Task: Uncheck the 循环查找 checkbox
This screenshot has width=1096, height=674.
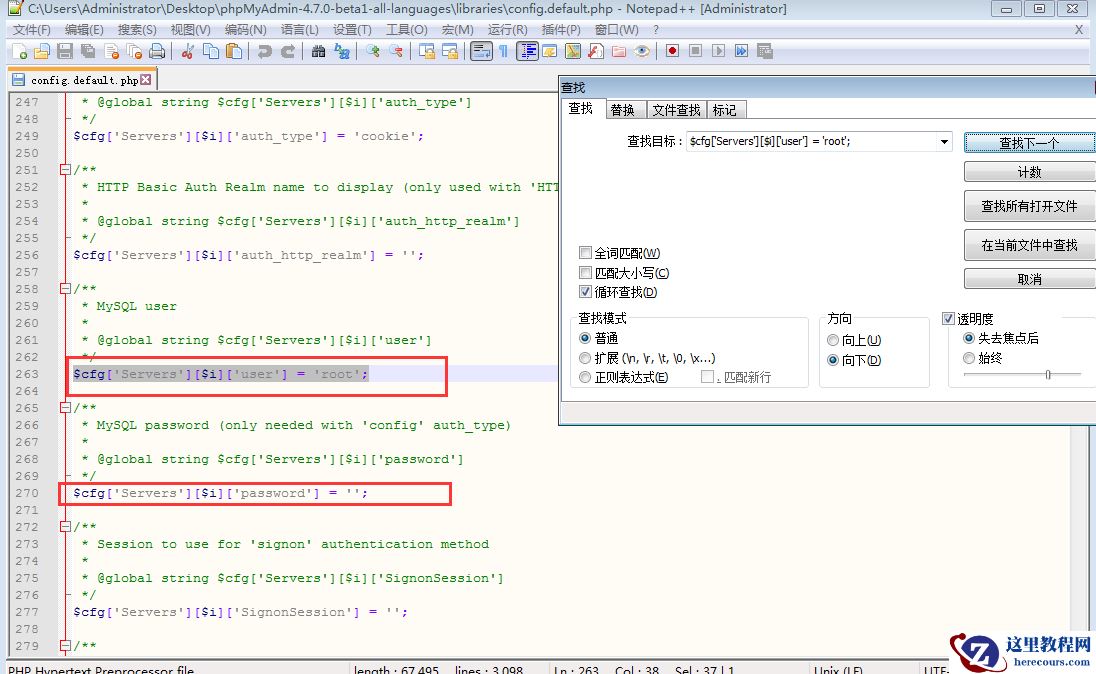Action: click(x=586, y=292)
